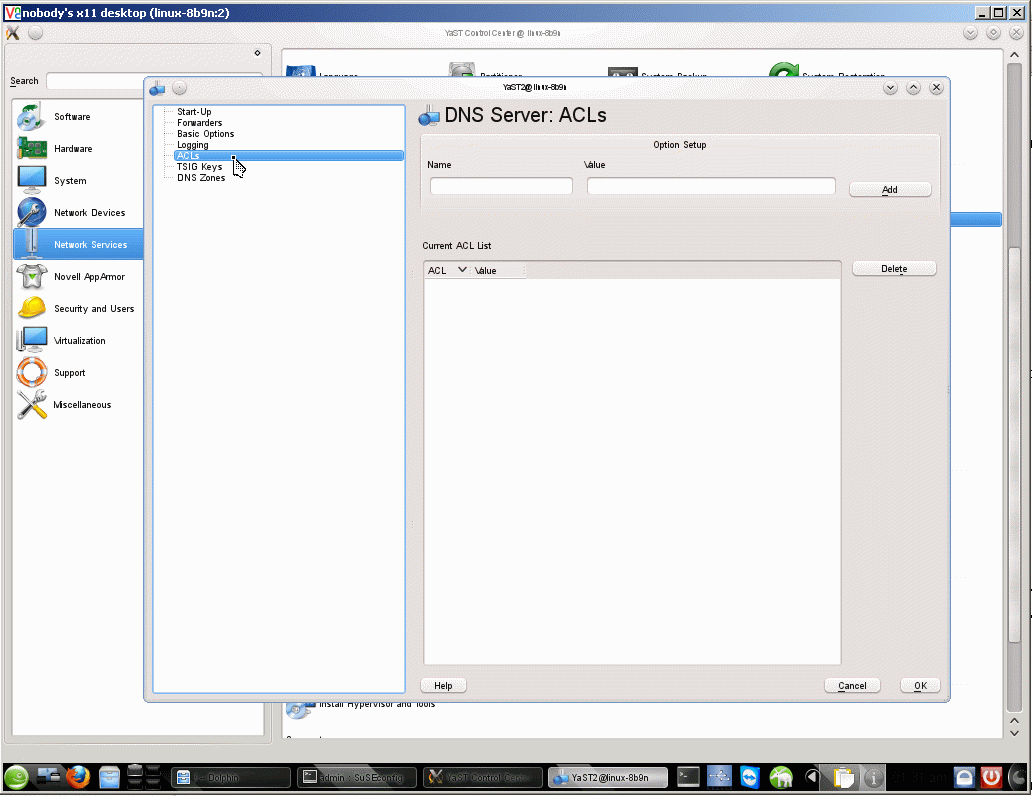Select Logging in the DNS Server tree
Screen dimensions: 1032x796
[x=192, y=145]
